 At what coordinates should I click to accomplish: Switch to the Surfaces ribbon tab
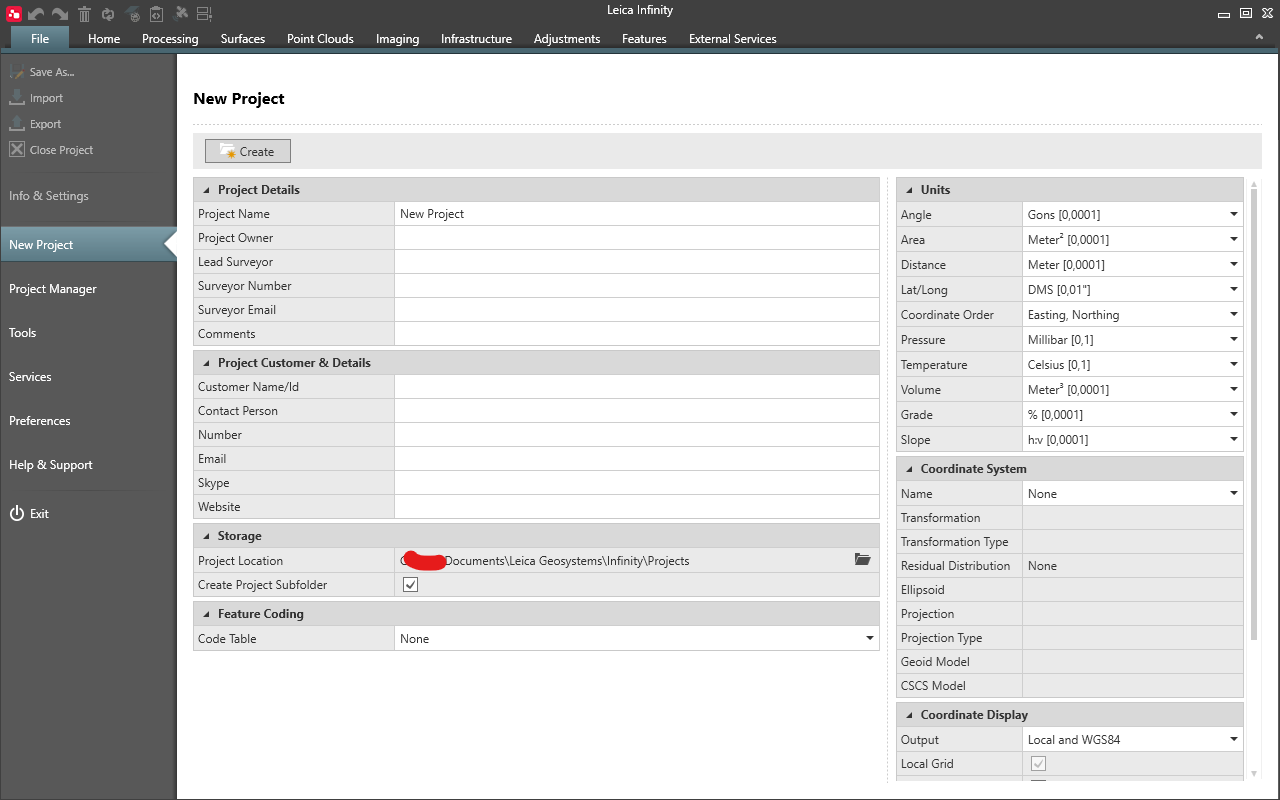(x=243, y=38)
